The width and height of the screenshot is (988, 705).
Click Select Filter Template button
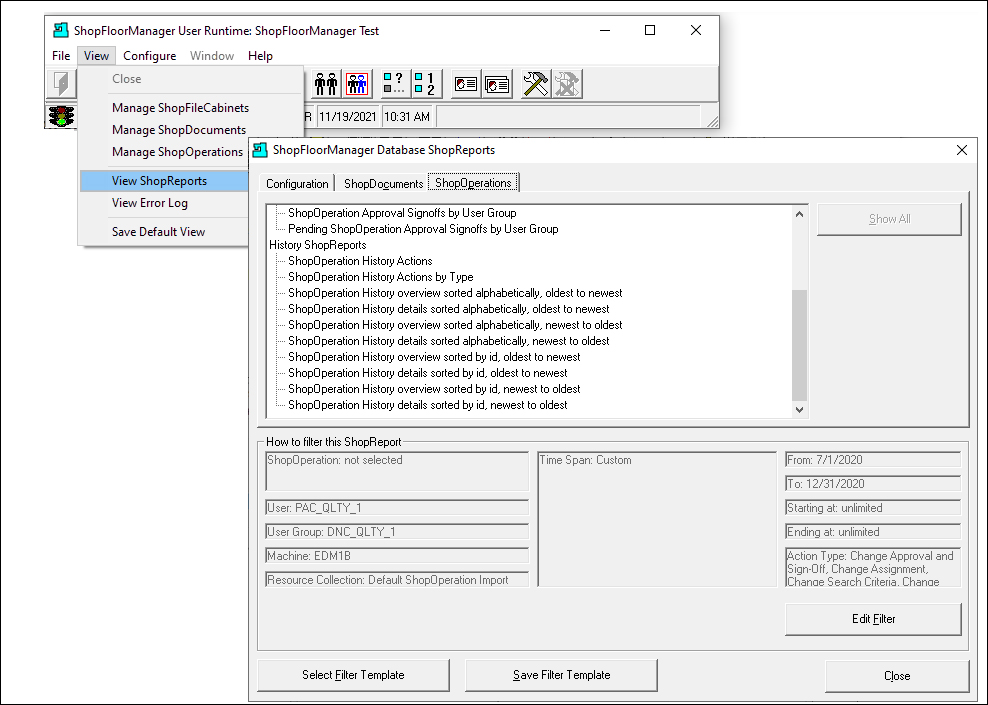click(353, 675)
